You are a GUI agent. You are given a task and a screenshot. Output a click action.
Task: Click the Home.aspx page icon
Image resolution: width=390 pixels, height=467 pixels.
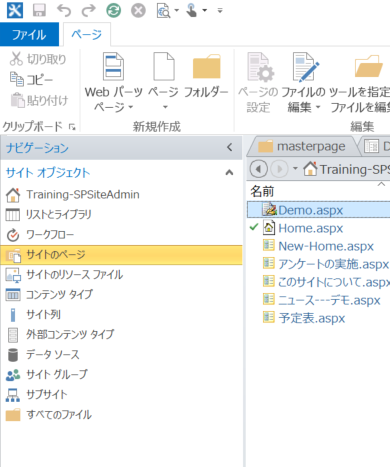(269, 228)
